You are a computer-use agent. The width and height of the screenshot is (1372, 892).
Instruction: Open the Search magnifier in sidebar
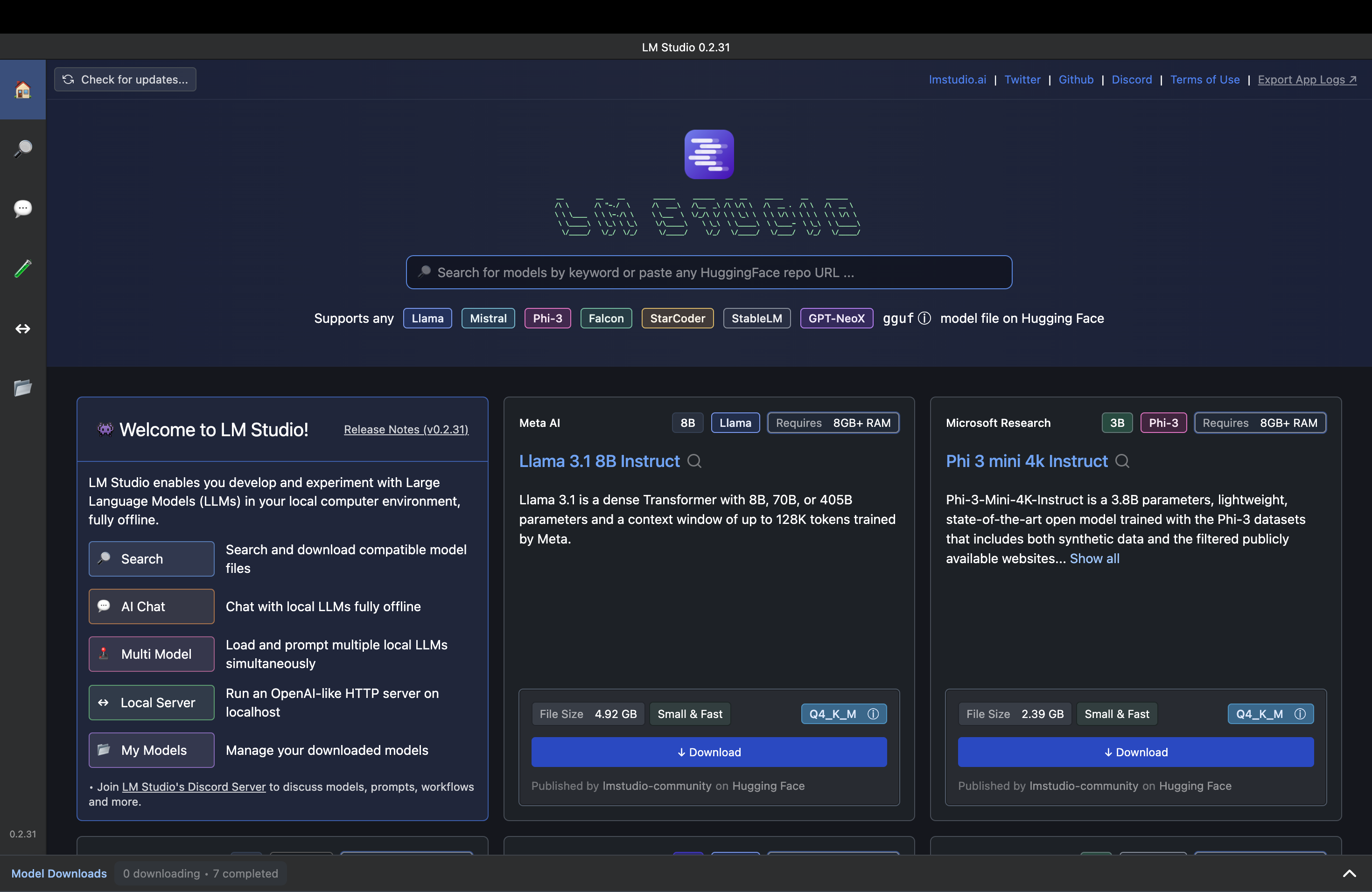point(22,149)
